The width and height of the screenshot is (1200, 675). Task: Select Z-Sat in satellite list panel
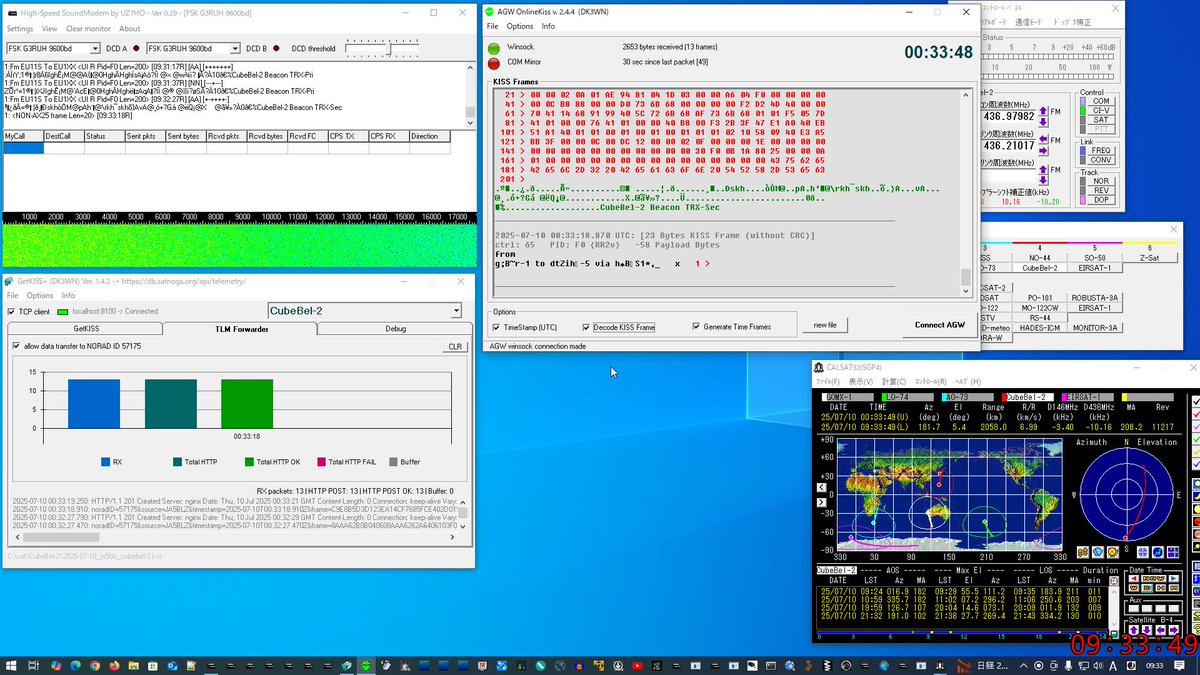tap(1150, 258)
